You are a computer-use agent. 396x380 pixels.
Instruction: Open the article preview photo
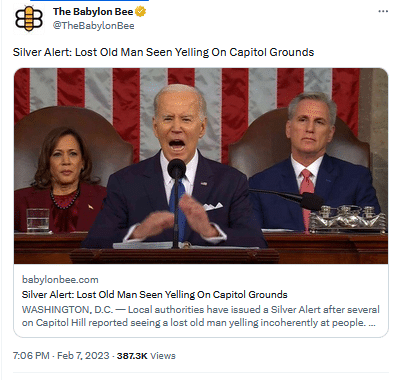[x=201, y=166]
